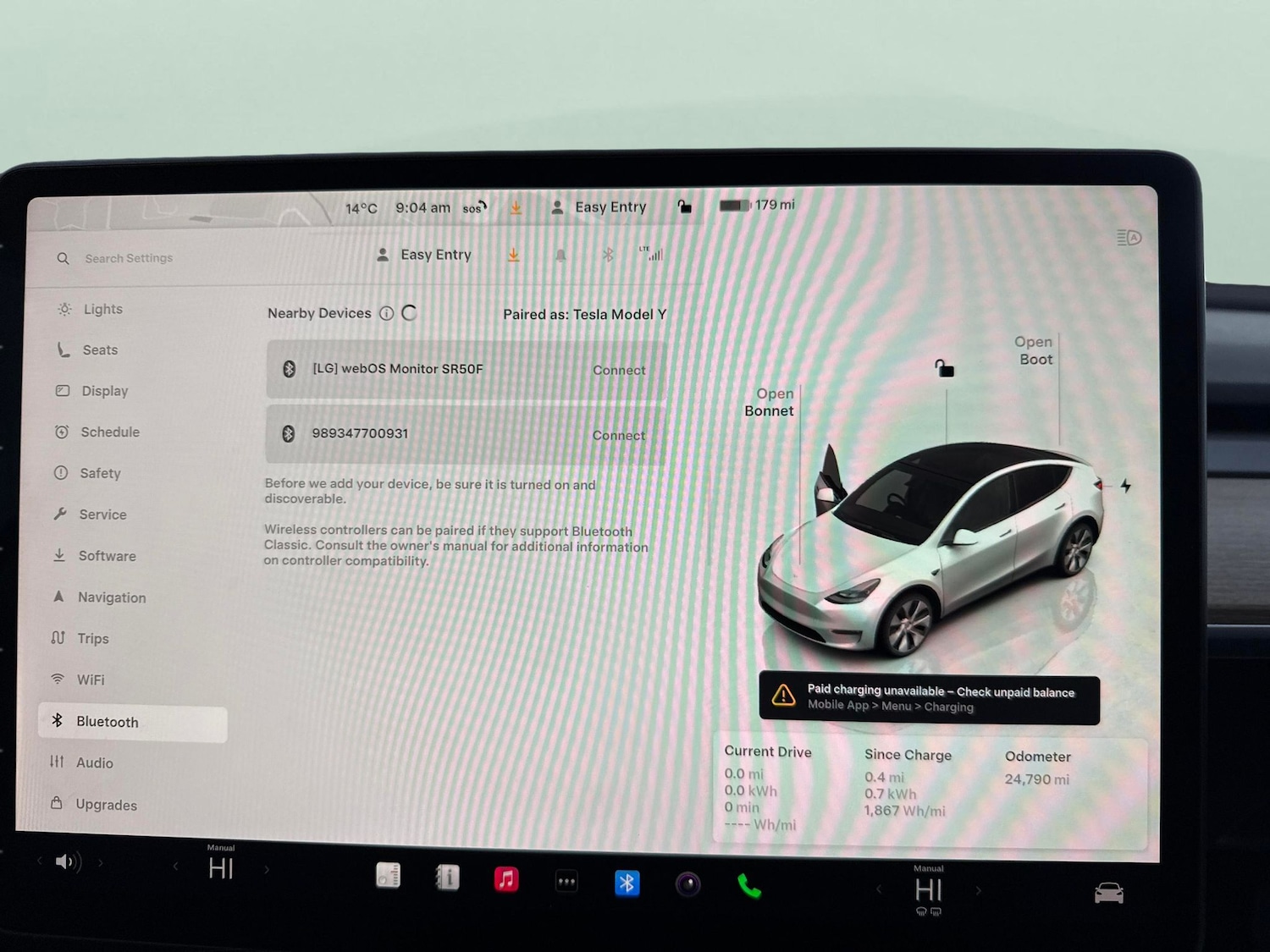The image size is (1270, 952).
Task: Open the Bluetooth app in the dock
Action: click(627, 882)
